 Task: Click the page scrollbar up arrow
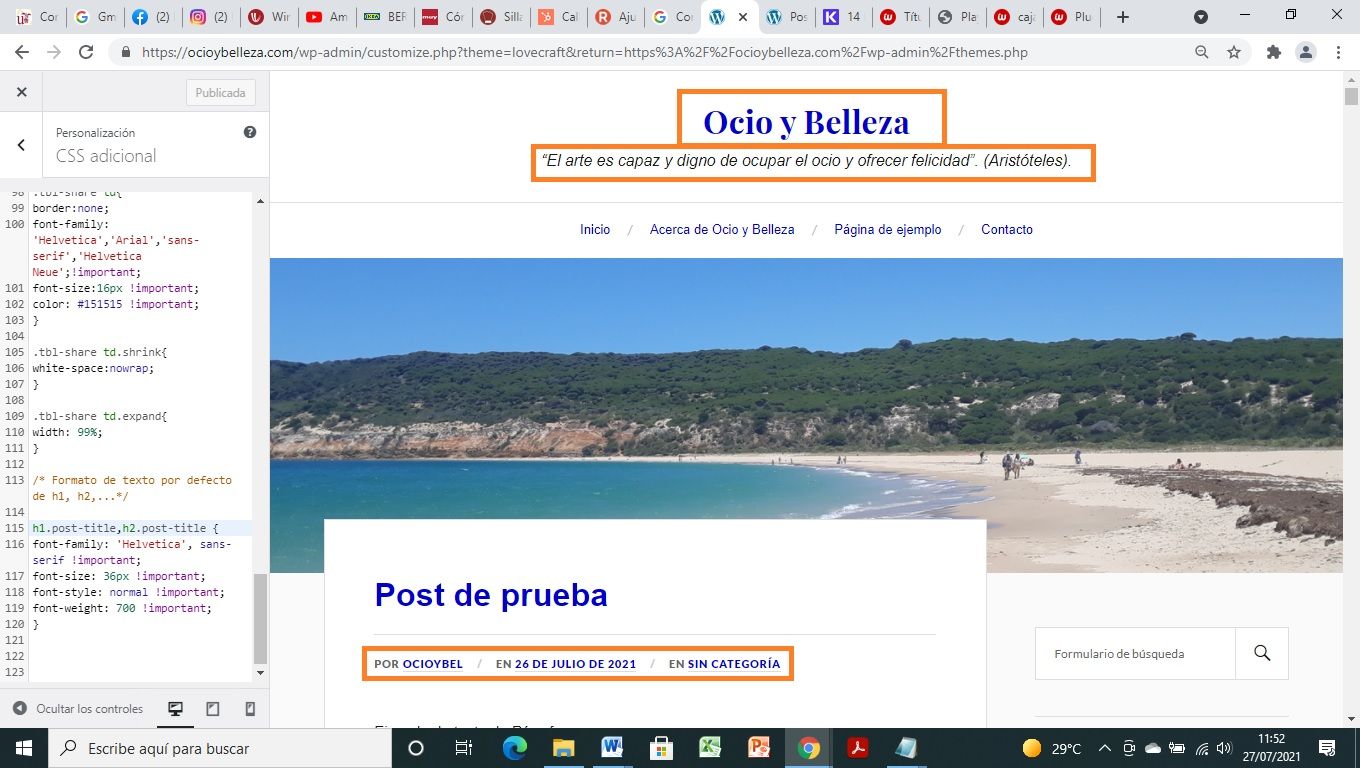(x=1351, y=80)
